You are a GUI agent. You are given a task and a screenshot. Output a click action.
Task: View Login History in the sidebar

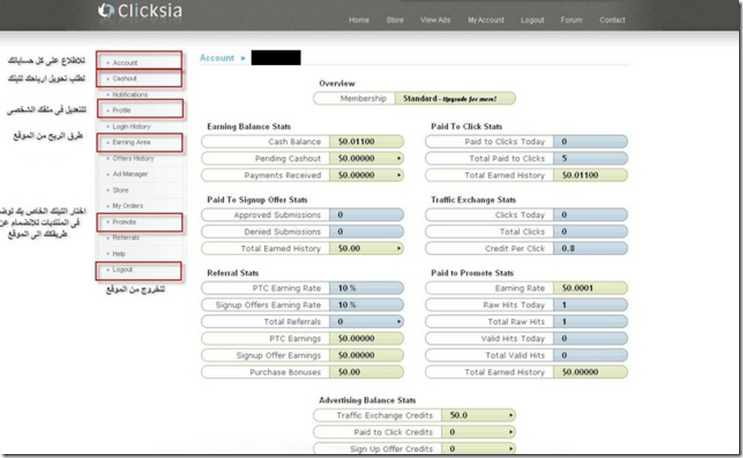(x=131, y=126)
